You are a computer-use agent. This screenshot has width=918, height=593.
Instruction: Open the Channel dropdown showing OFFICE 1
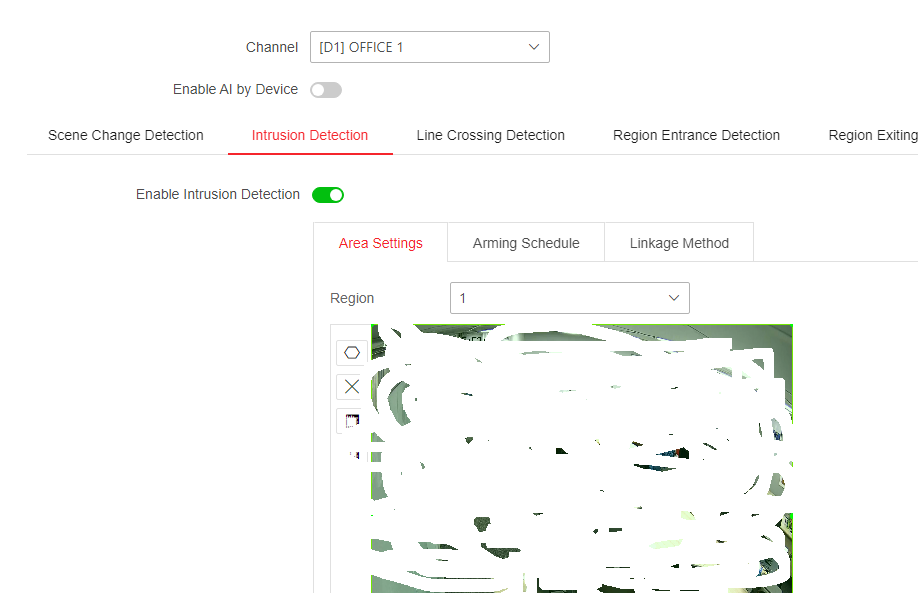pyautogui.click(x=420, y=47)
